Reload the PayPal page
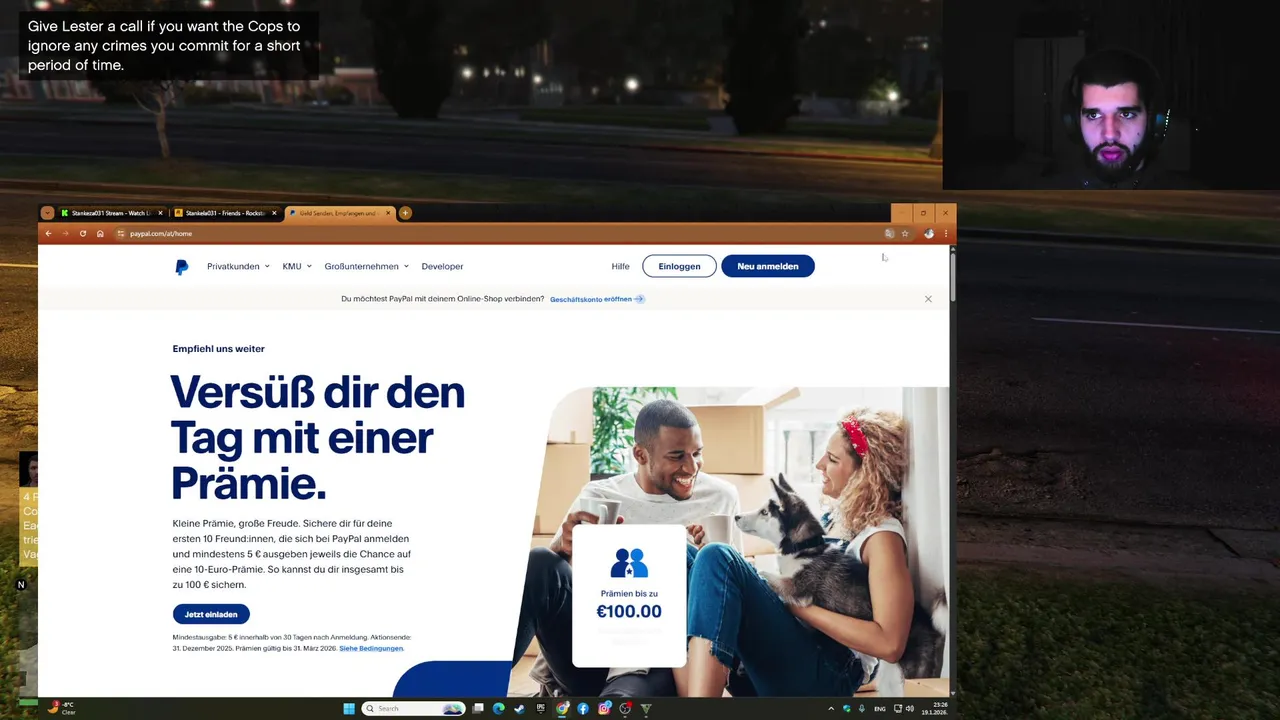Screen dimensions: 1280x720 point(83,234)
